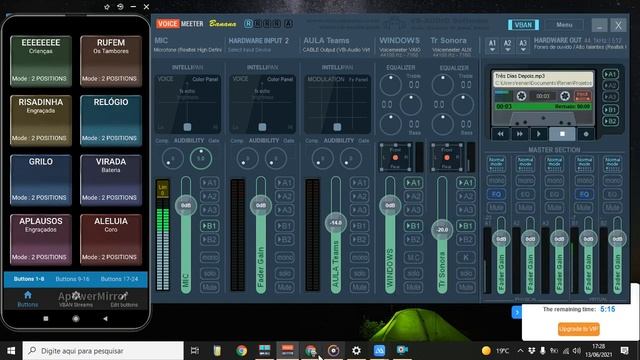Screen dimensions: 640x360
Task: Open the Buttons home icon in phone app
Action: [x=28, y=298]
